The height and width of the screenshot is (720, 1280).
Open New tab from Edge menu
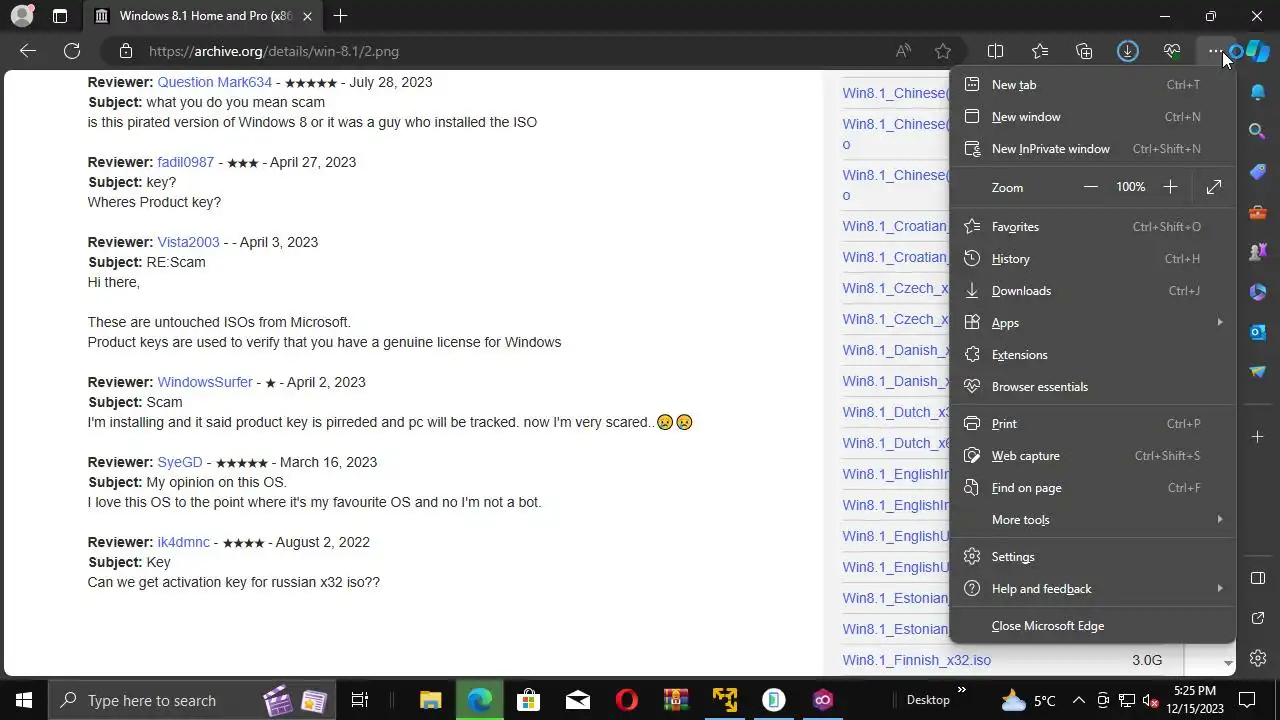1092,85
